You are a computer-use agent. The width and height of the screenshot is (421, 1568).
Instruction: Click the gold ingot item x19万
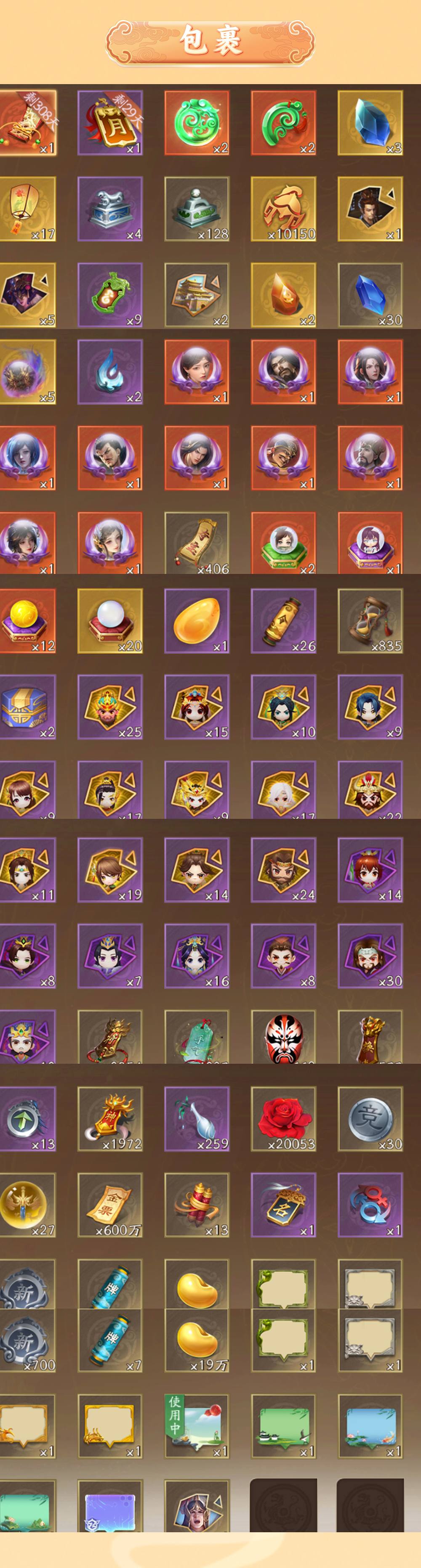tap(197, 1340)
